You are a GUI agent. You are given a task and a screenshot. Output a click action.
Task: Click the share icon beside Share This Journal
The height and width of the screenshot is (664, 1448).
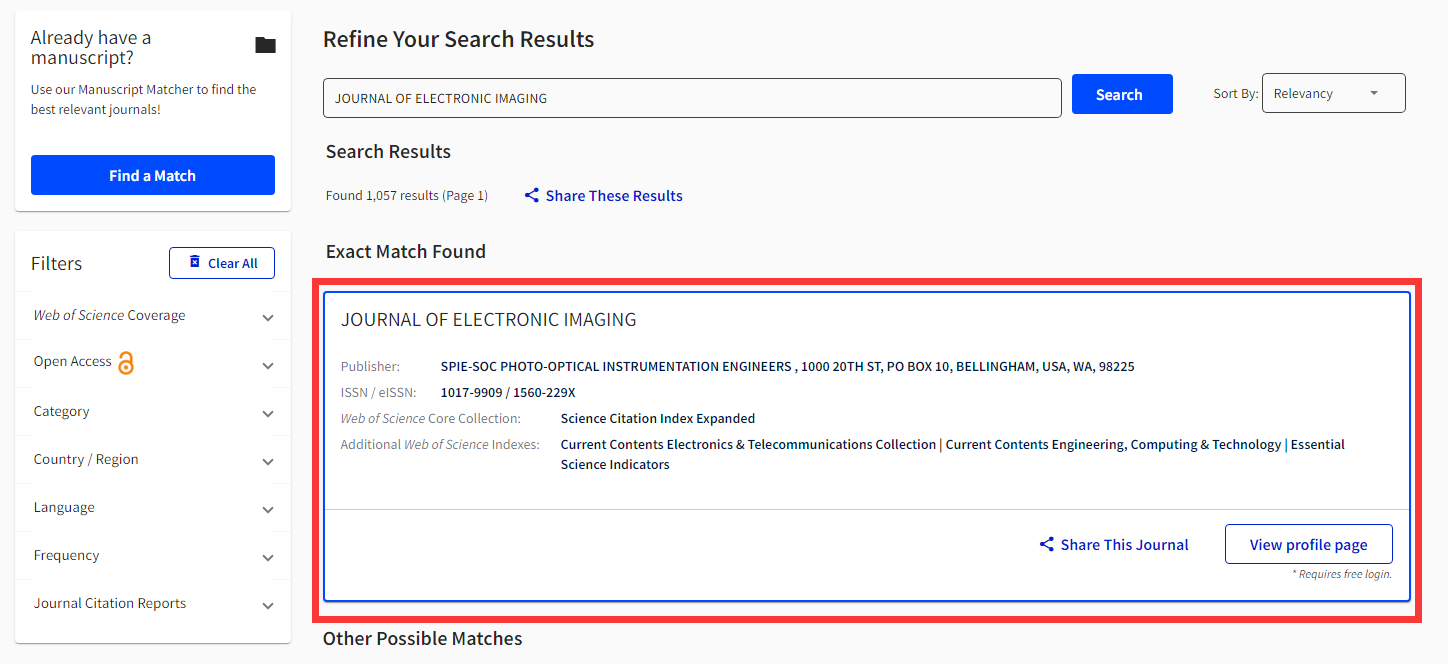pyautogui.click(x=1047, y=545)
